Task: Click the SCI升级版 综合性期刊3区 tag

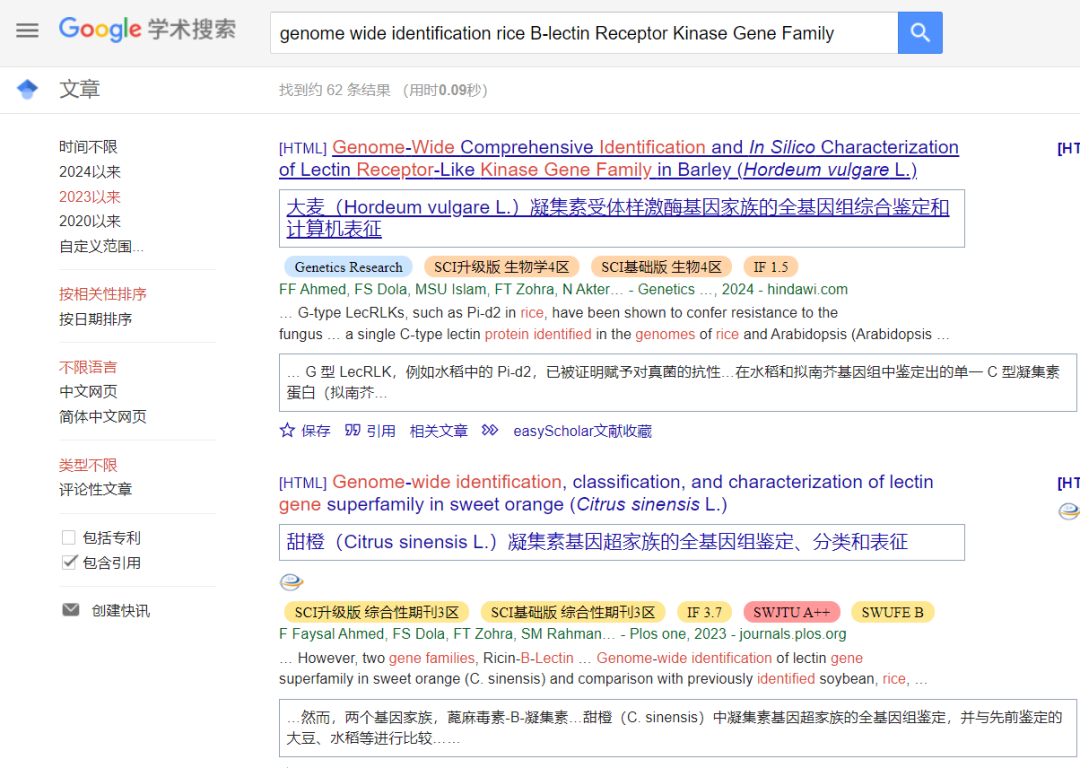Action: tap(377, 612)
